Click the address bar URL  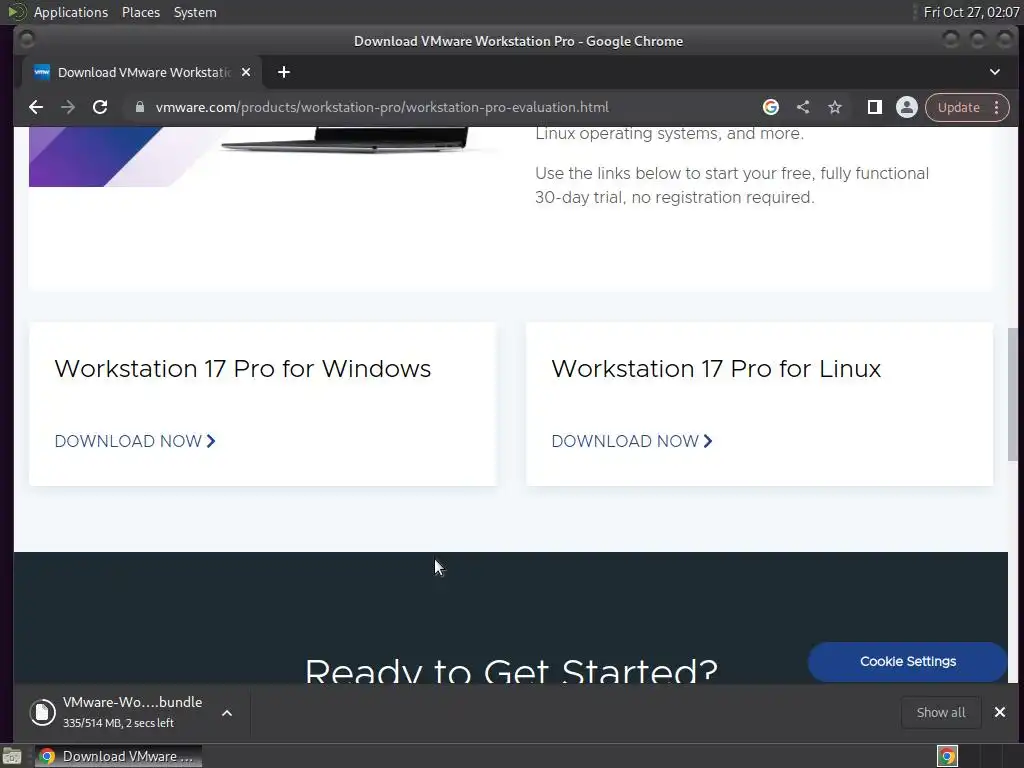(382, 107)
